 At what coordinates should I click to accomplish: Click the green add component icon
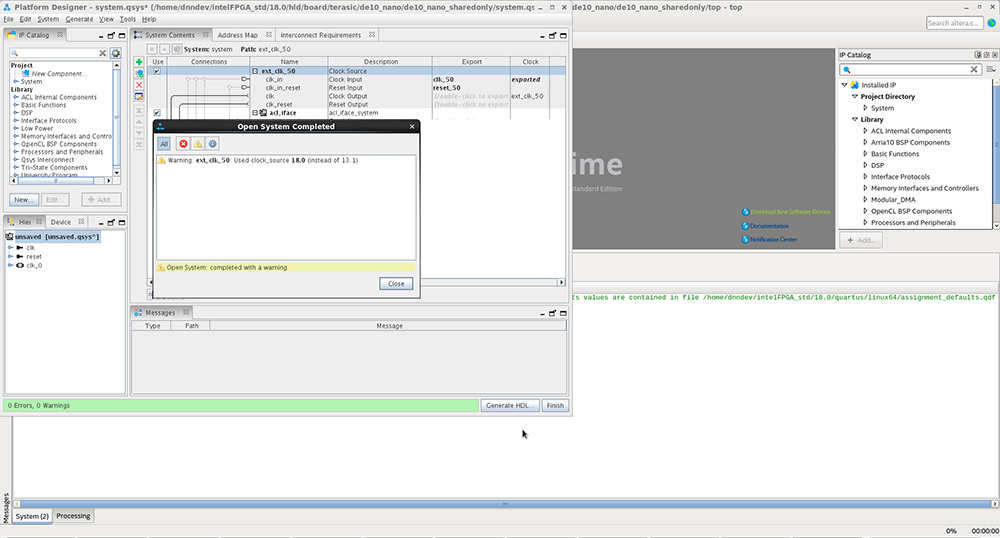pyautogui.click(x=139, y=62)
